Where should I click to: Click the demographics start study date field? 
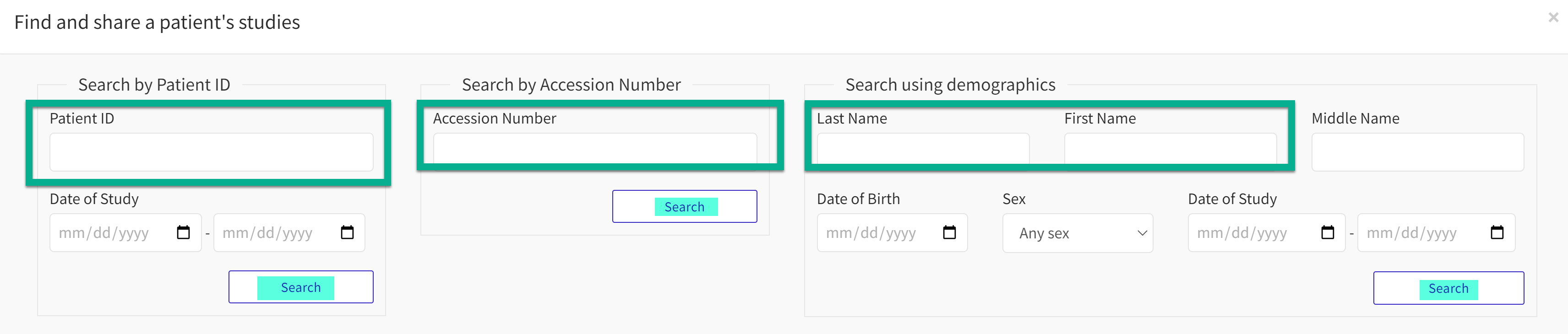click(x=1248, y=232)
